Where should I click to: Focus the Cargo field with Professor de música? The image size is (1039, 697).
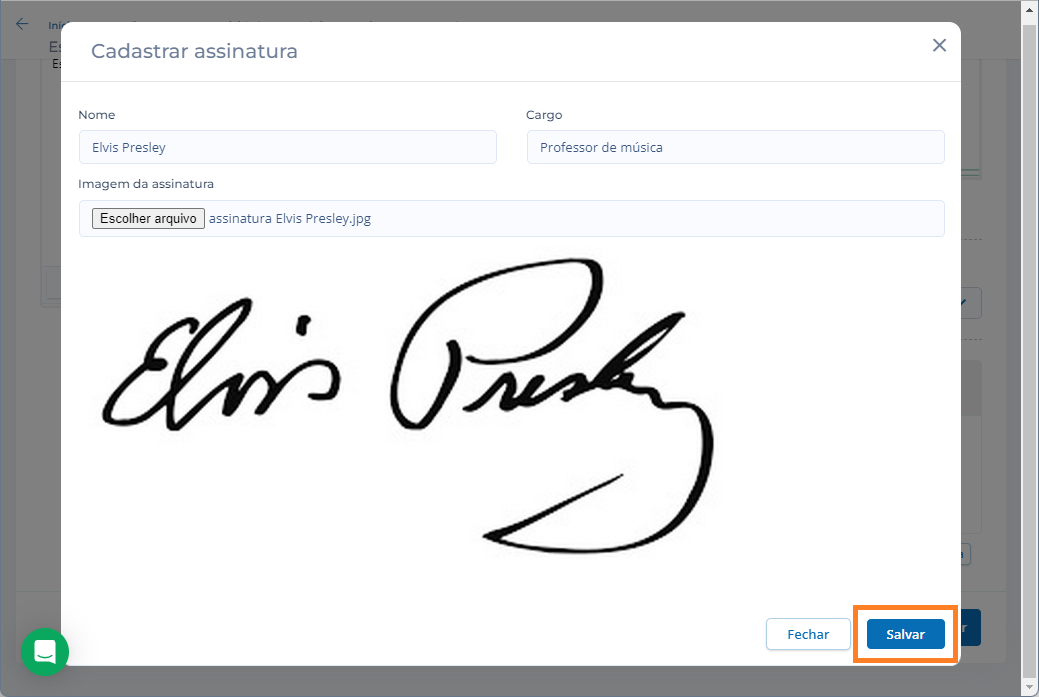736,147
